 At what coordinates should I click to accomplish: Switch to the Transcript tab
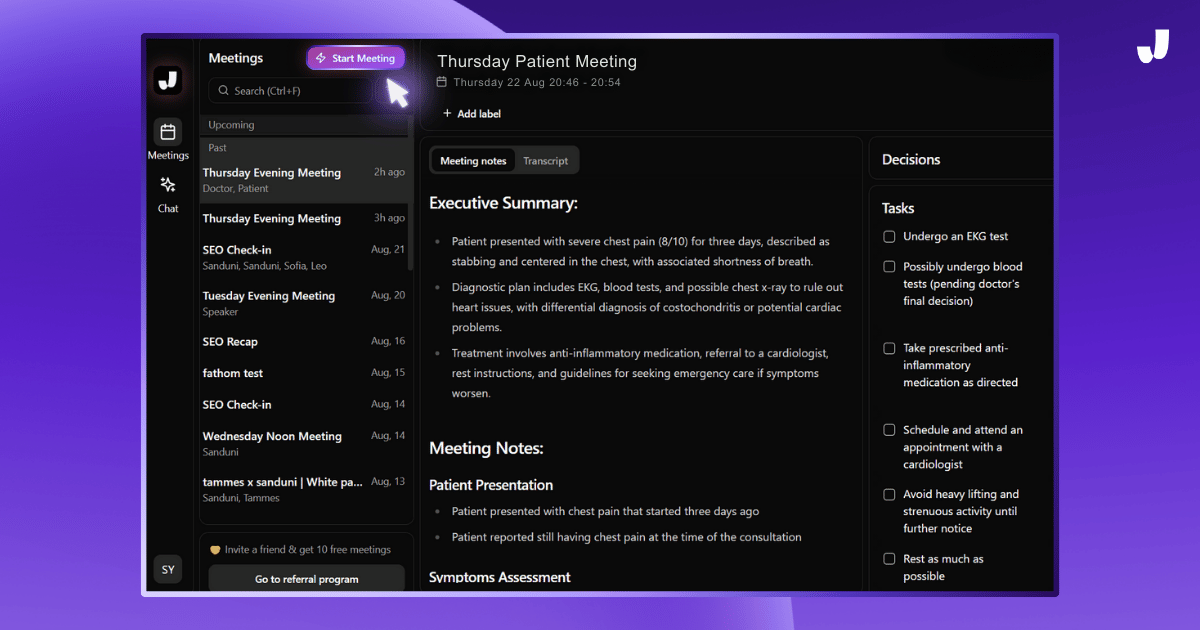[545, 161]
